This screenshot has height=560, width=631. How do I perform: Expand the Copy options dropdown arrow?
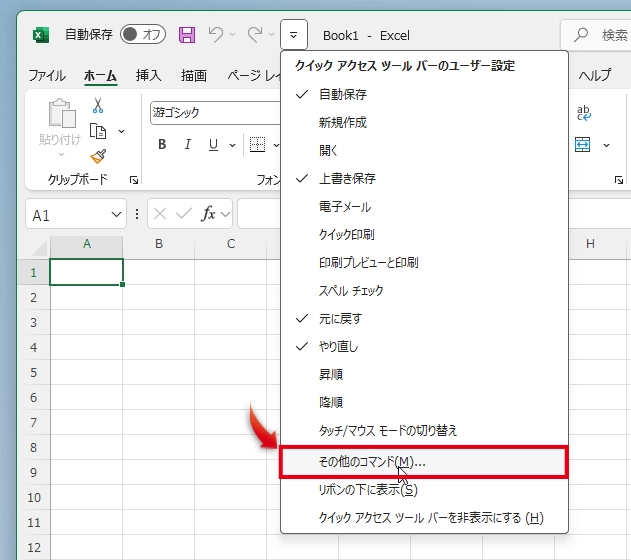[122, 131]
